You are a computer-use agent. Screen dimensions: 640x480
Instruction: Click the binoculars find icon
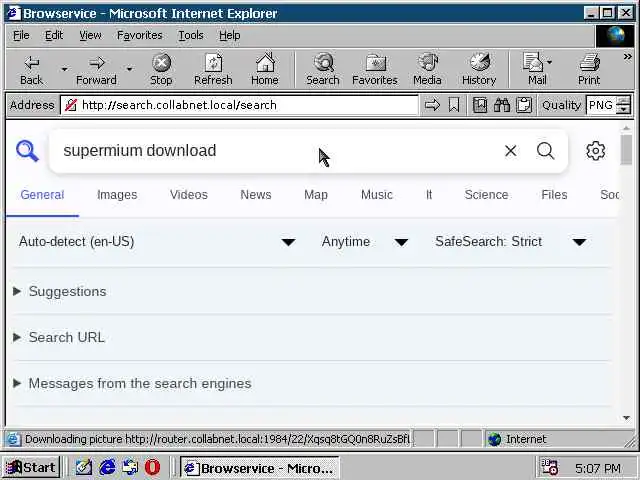coord(502,105)
